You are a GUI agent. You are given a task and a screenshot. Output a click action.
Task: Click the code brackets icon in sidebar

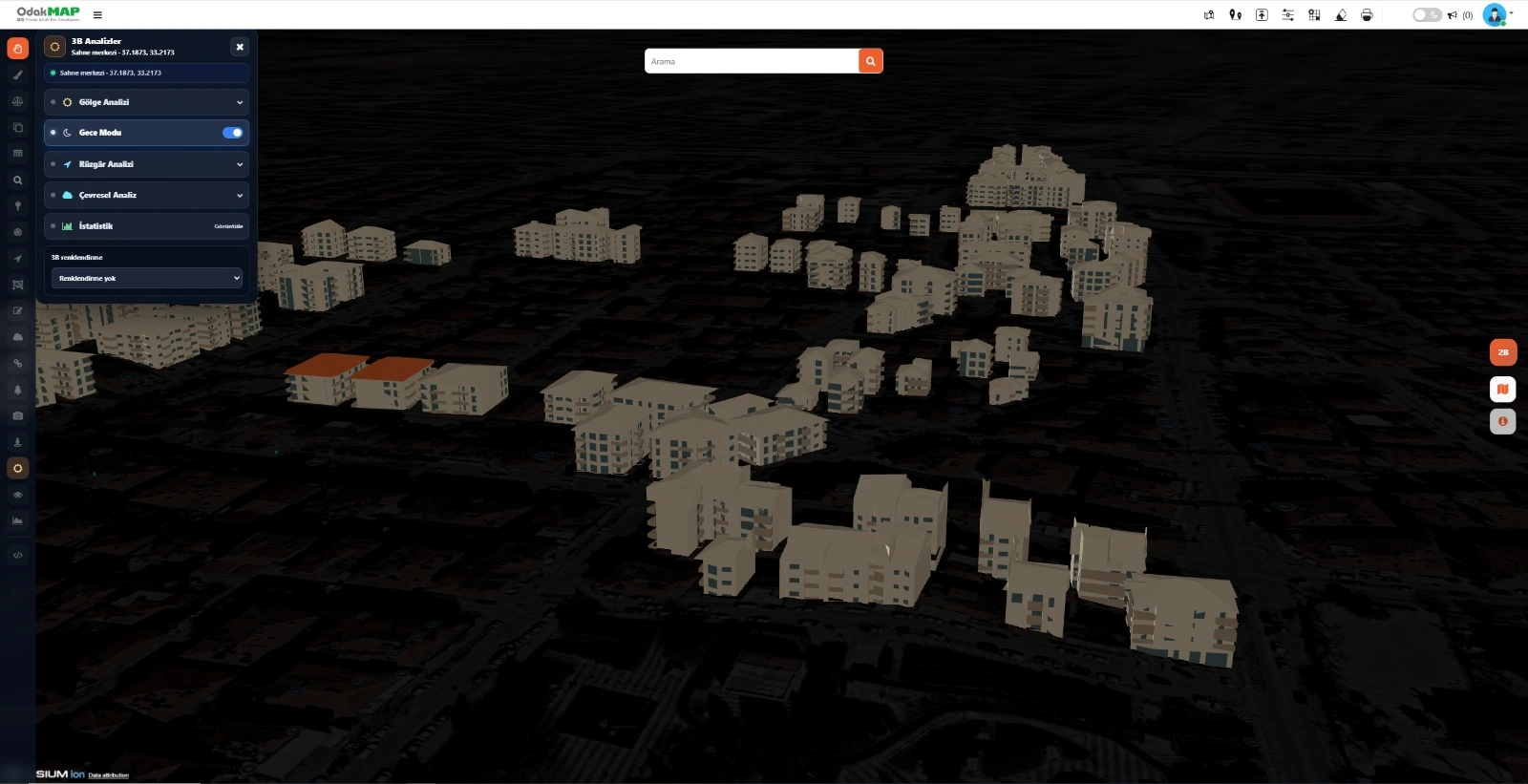18,555
